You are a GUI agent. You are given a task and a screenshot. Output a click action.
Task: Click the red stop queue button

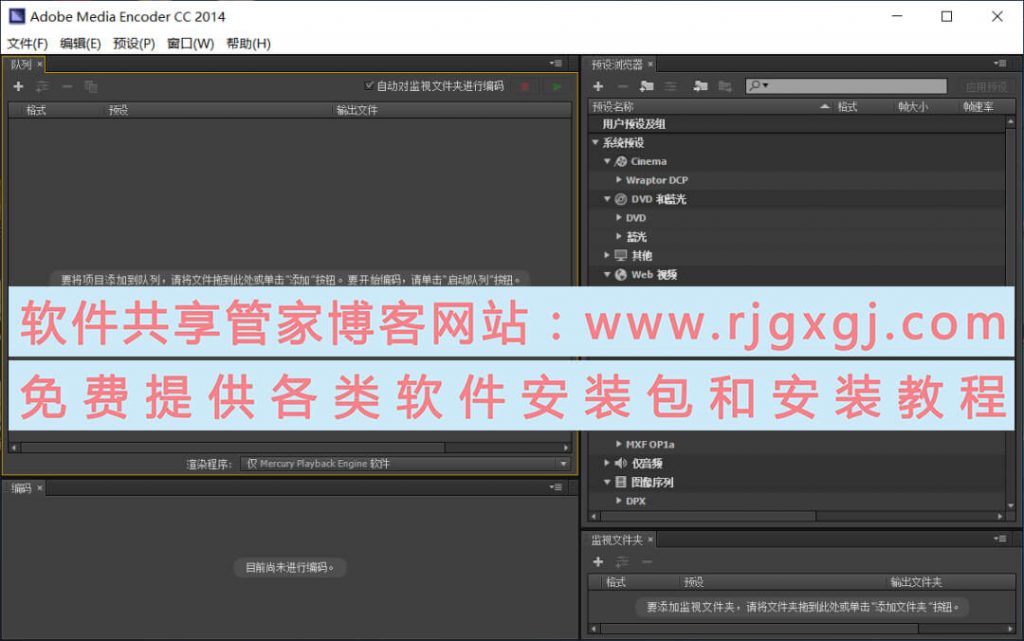pyautogui.click(x=525, y=86)
